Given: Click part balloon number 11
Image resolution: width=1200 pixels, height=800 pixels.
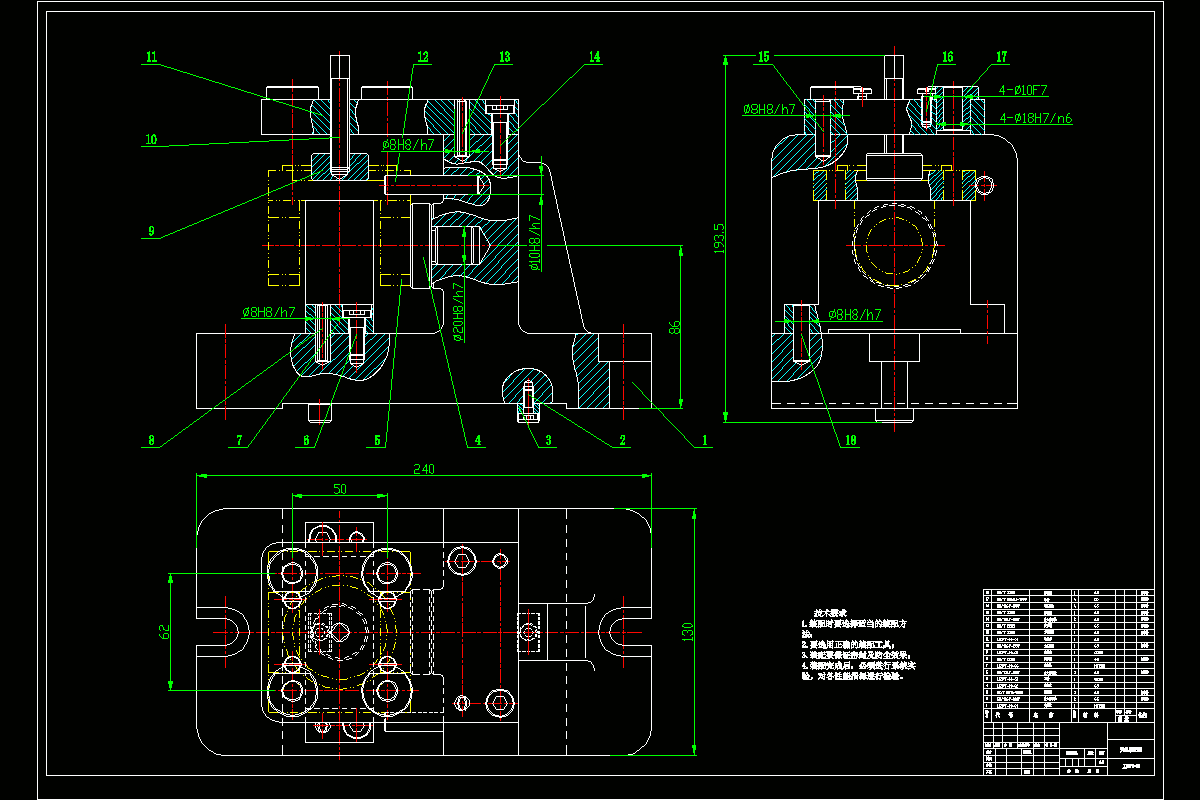Looking at the screenshot, I should 151,58.
